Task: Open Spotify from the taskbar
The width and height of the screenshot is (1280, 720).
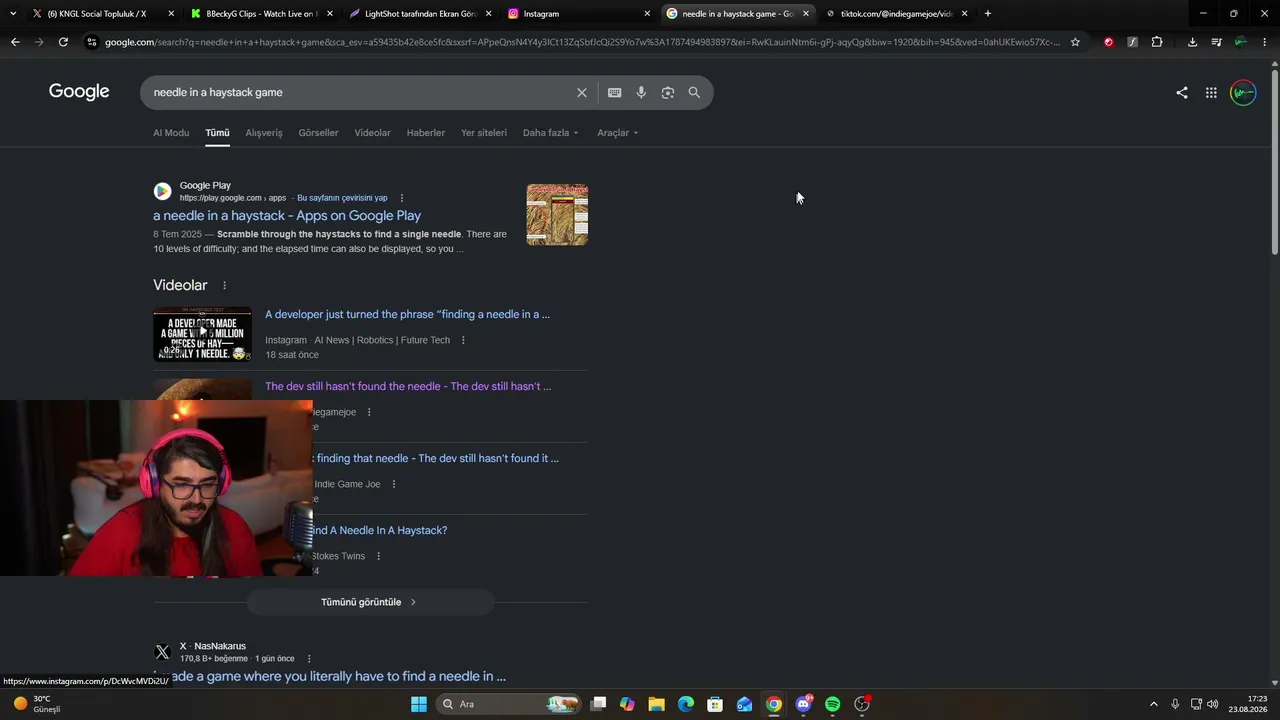Action: coord(833,704)
